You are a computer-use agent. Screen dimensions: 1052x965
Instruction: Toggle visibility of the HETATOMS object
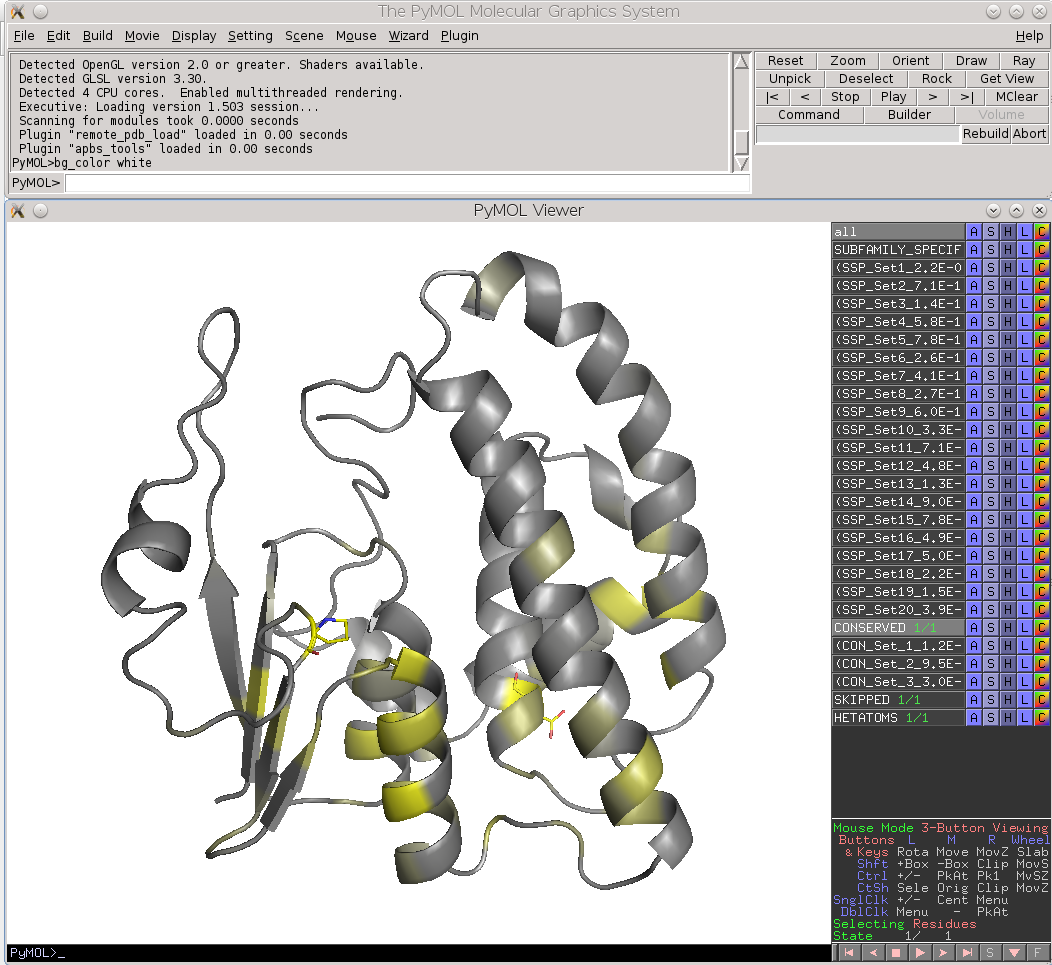pyautogui.click(x=898, y=717)
